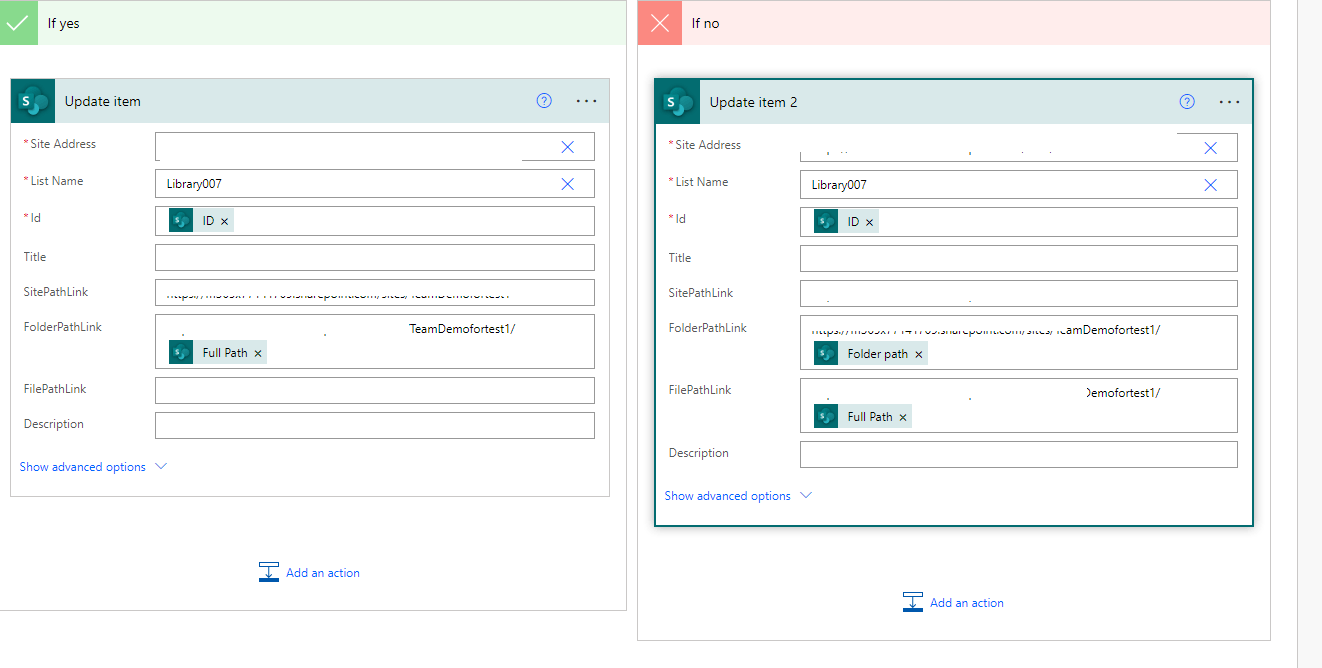Focus the Title field in Update item 2

pos(1019,258)
